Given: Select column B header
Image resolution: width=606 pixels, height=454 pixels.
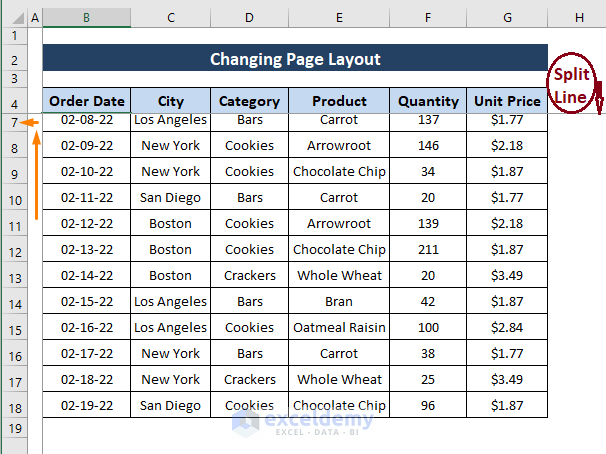Looking at the screenshot, I should (87, 18).
